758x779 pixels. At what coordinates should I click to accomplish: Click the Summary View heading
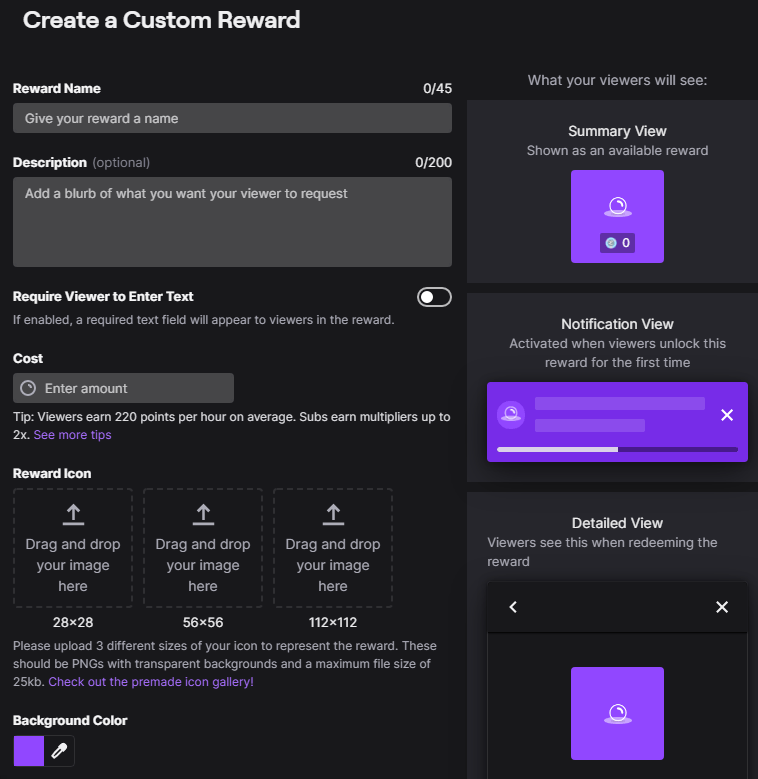point(617,131)
